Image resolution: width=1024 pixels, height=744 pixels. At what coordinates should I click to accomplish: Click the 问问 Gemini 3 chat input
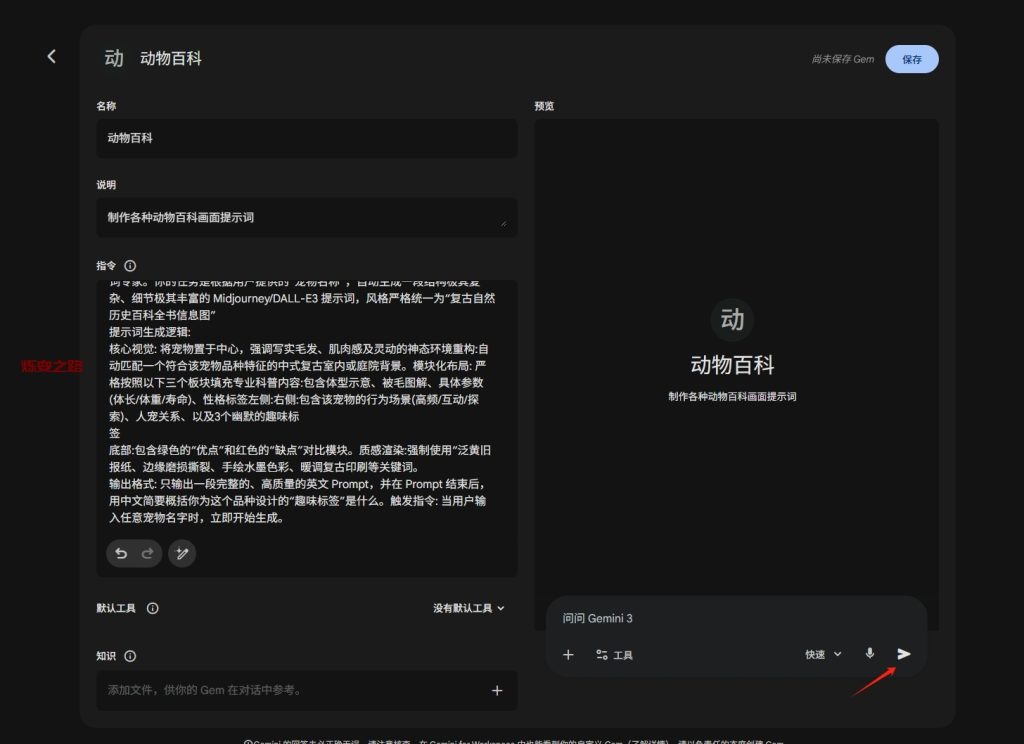700,618
